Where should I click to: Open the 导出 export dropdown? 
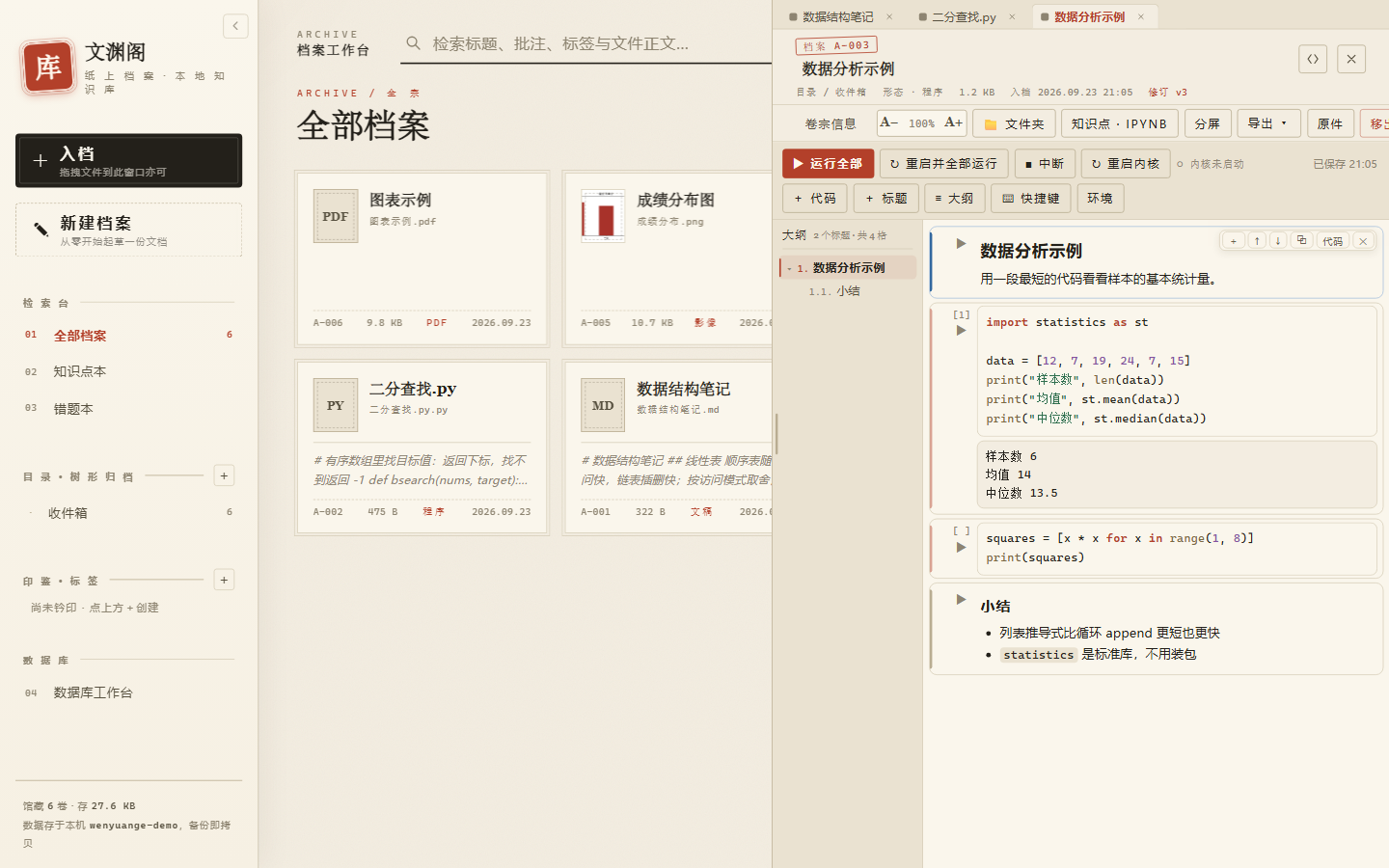click(1268, 123)
